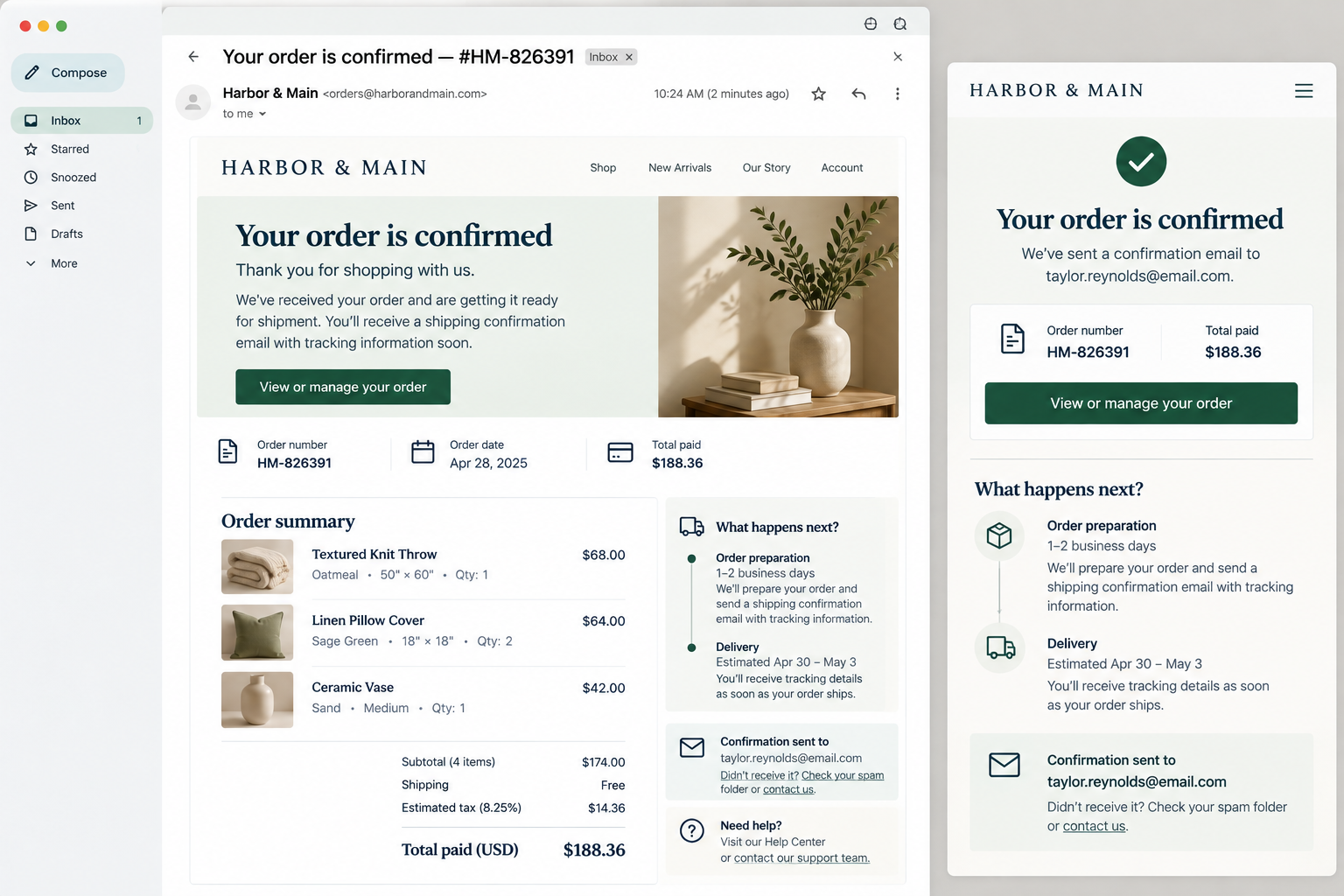Close the email with the X icon
Image resolution: width=1344 pixels, height=896 pixels.
point(898,57)
